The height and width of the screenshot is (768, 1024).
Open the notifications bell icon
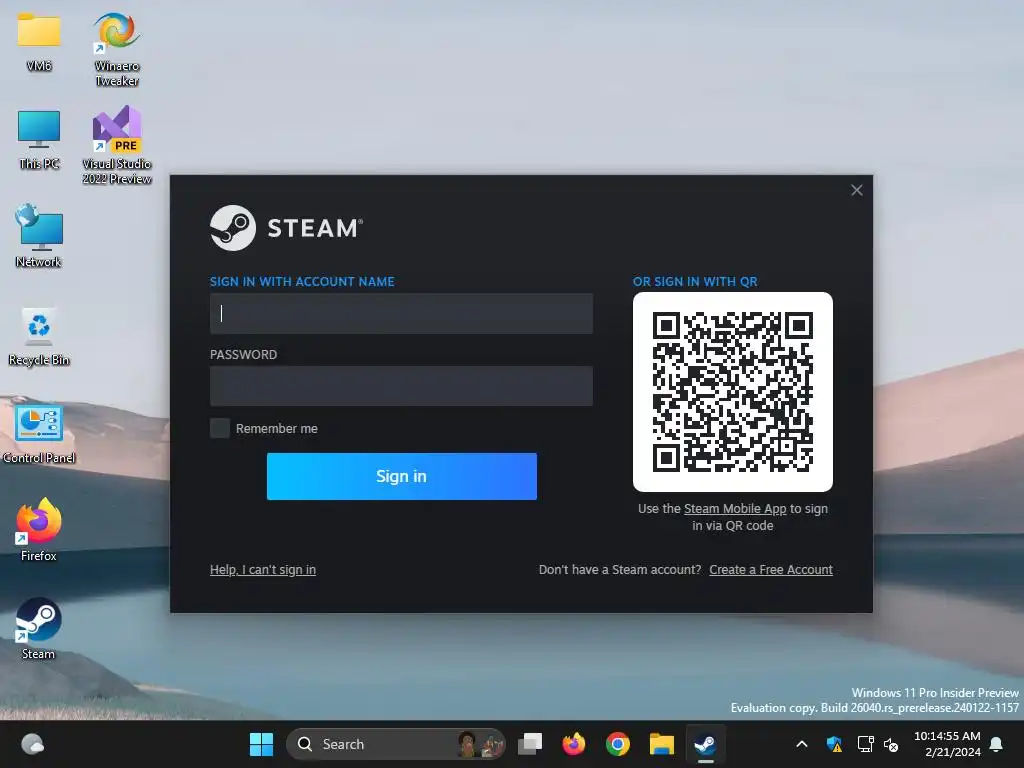coord(996,744)
